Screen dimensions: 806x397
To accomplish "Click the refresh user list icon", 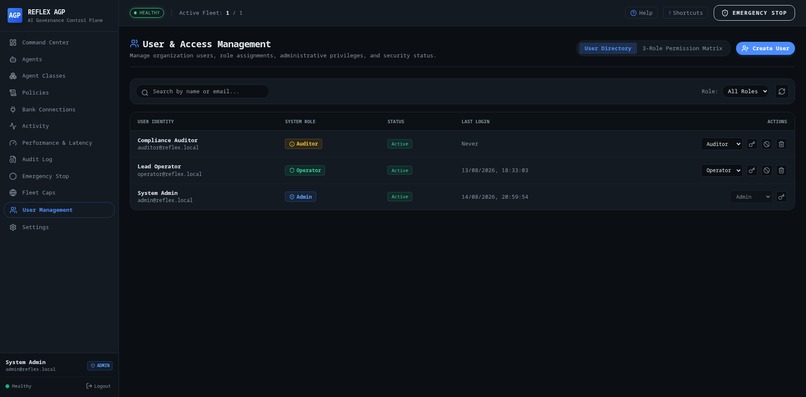I will point(782,92).
